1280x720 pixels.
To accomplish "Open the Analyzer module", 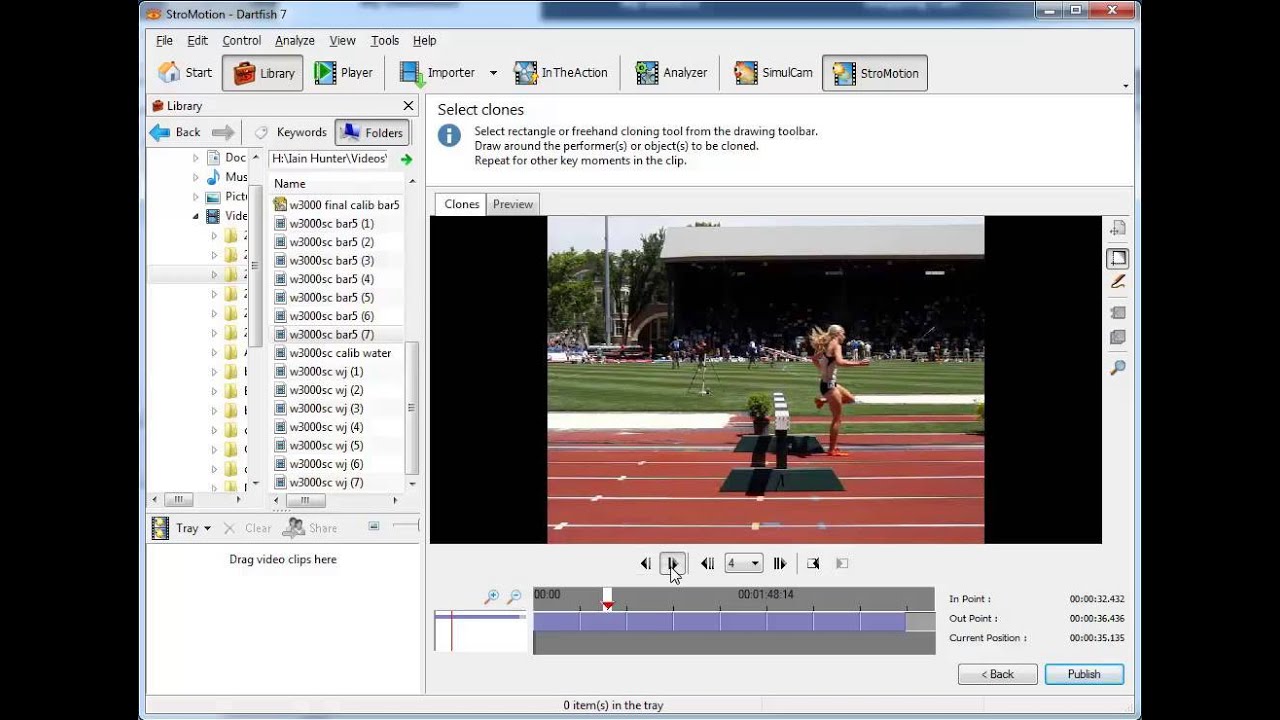I will coord(672,73).
